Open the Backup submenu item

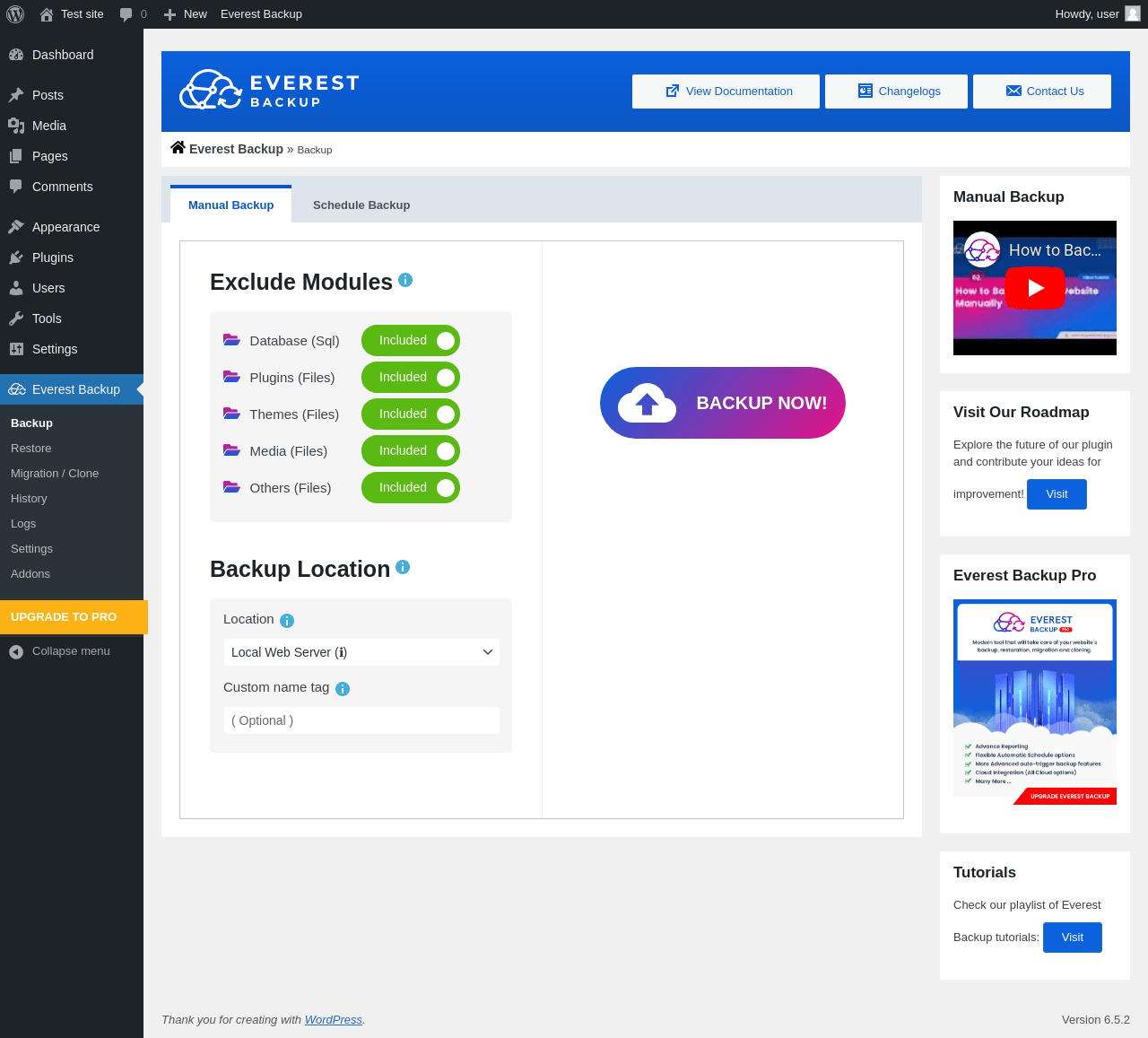[x=72, y=423]
